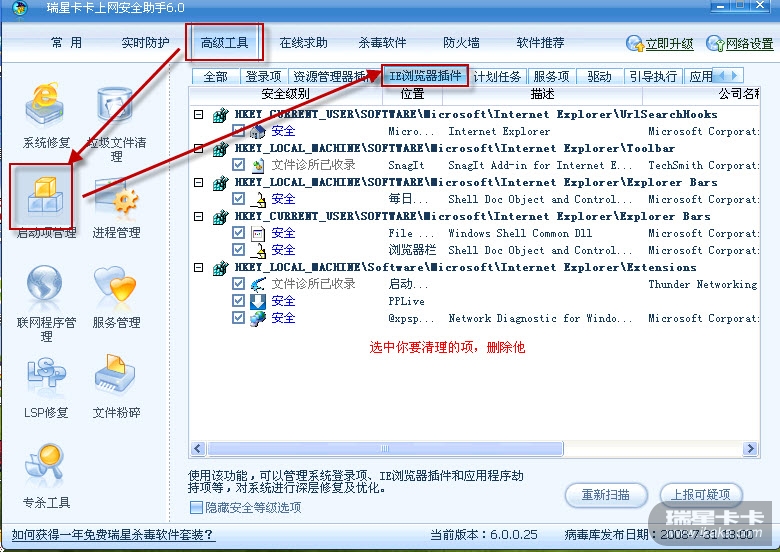Viewport: 780px width, 552px height.
Task: Select the 计划任务 sub-tab
Action: pos(497,77)
